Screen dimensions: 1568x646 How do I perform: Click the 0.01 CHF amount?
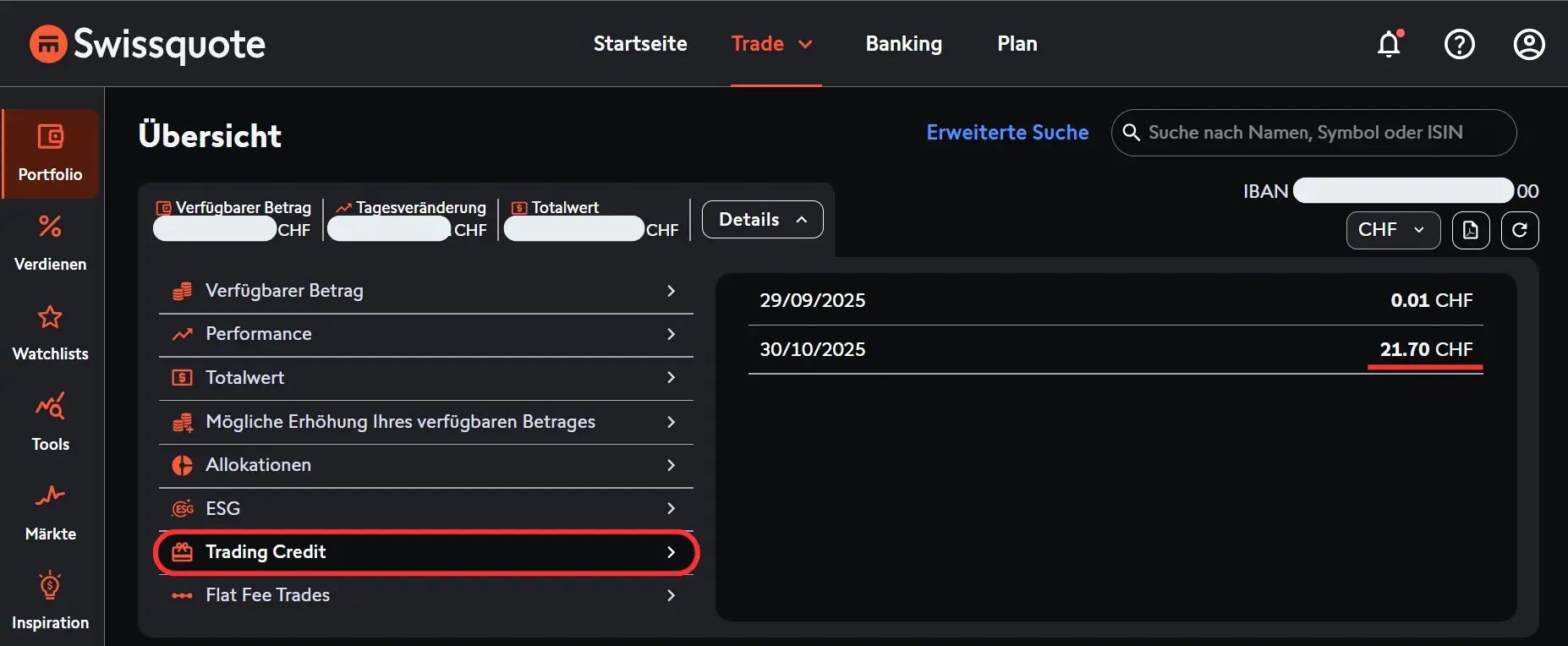[1432, 300]
